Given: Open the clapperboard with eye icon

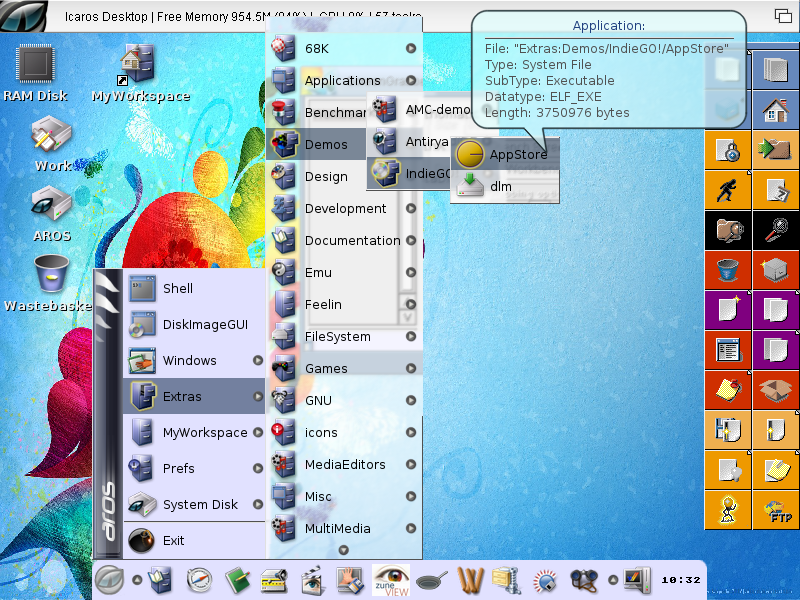Looking at the screenshot, I should coord(313,580).
